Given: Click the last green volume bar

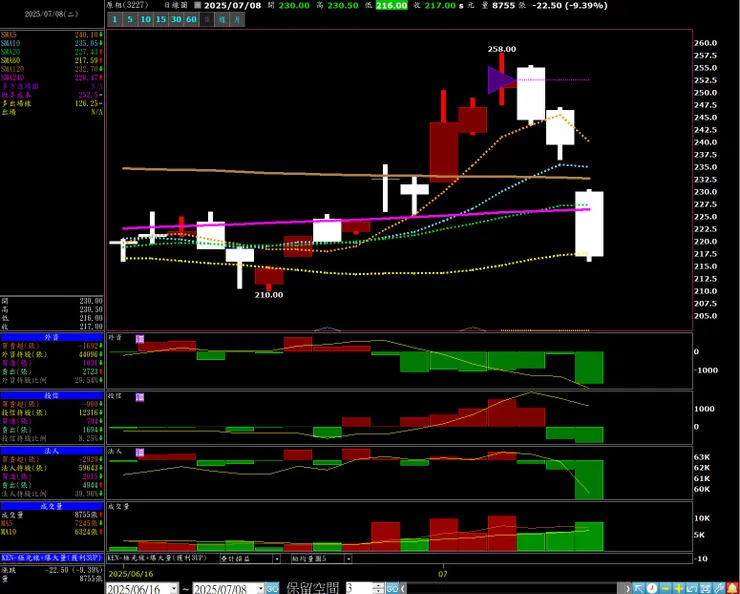Looking at the screenshot, I should pos(589,536).
